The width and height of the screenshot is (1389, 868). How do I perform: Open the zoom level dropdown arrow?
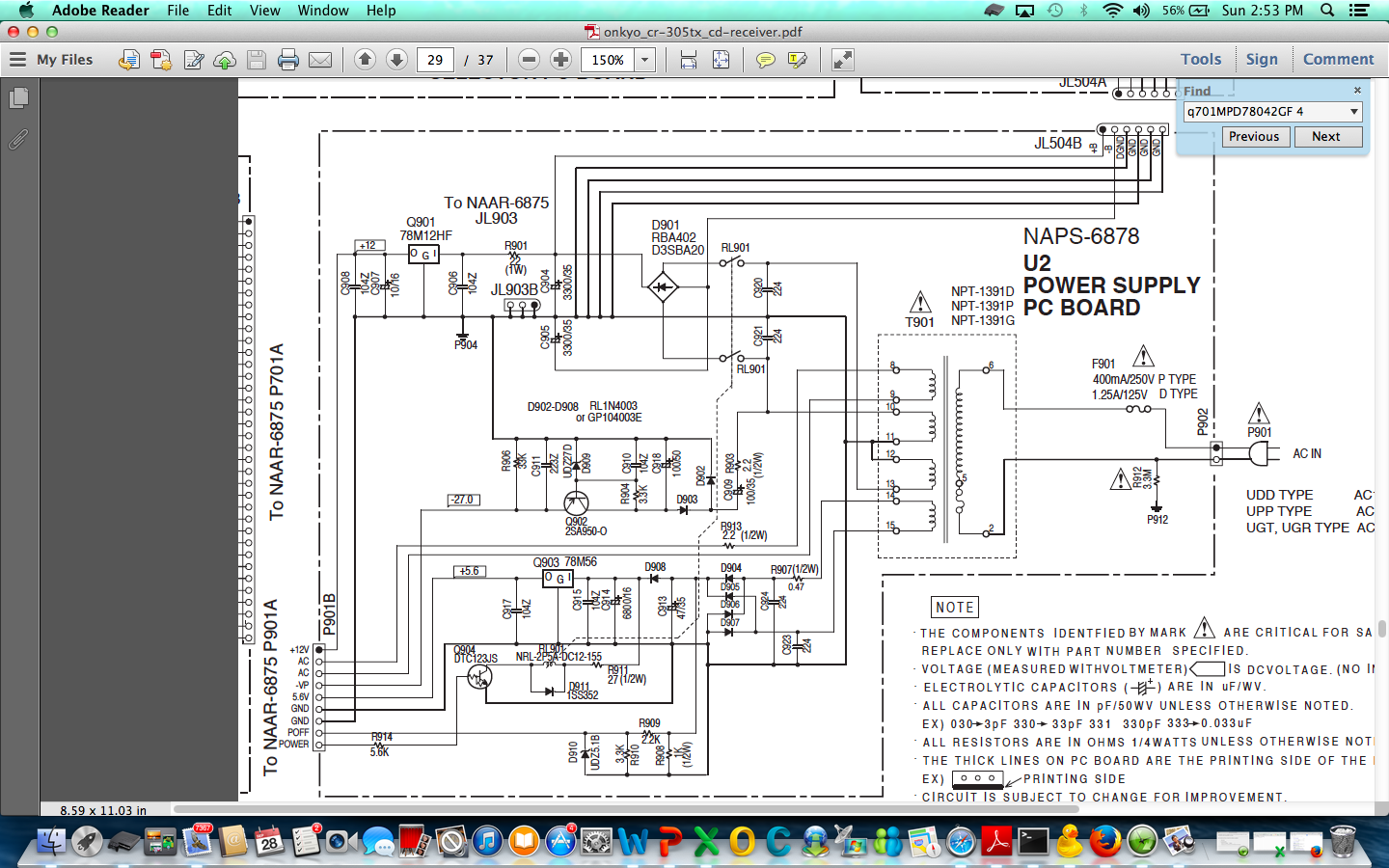coord(644,60)
